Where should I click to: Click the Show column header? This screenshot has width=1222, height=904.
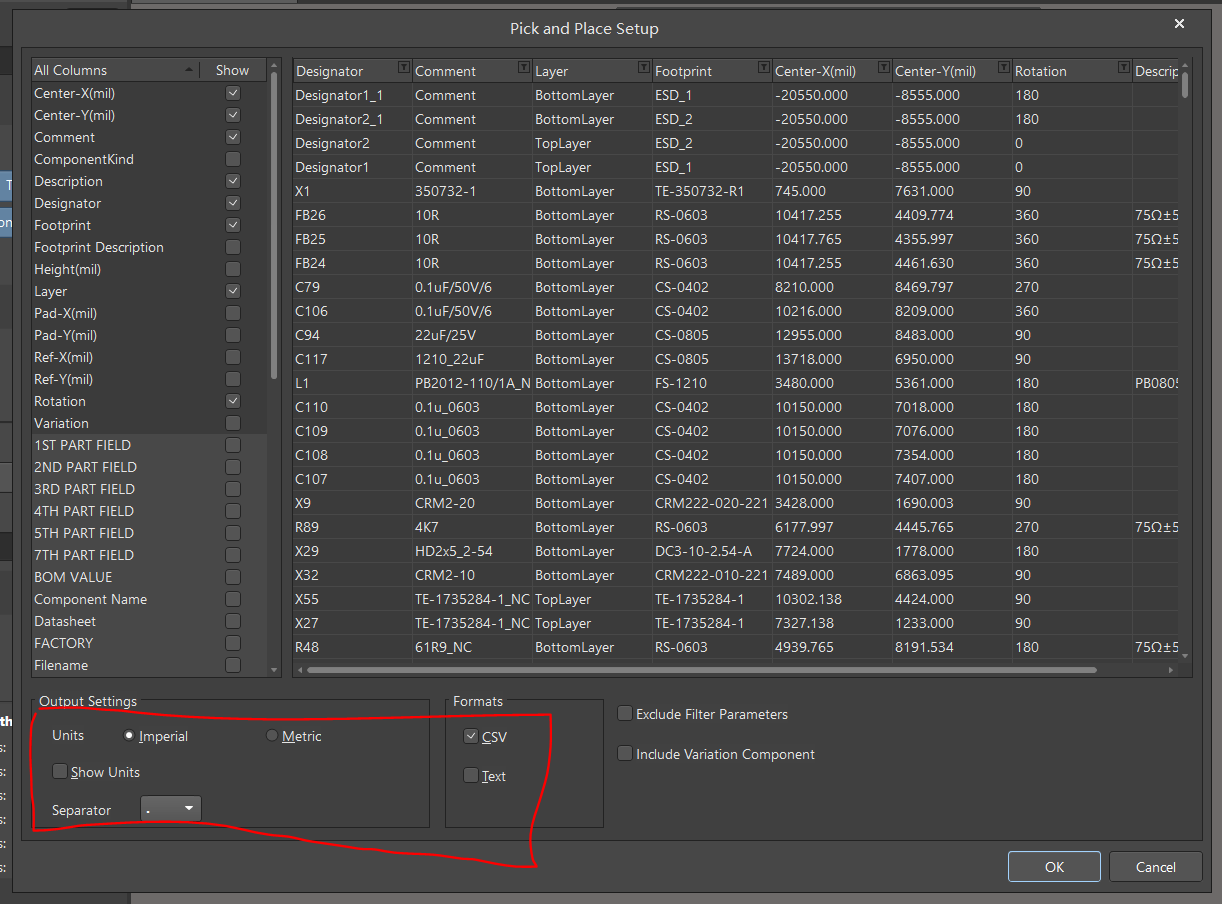coord(232,70)
